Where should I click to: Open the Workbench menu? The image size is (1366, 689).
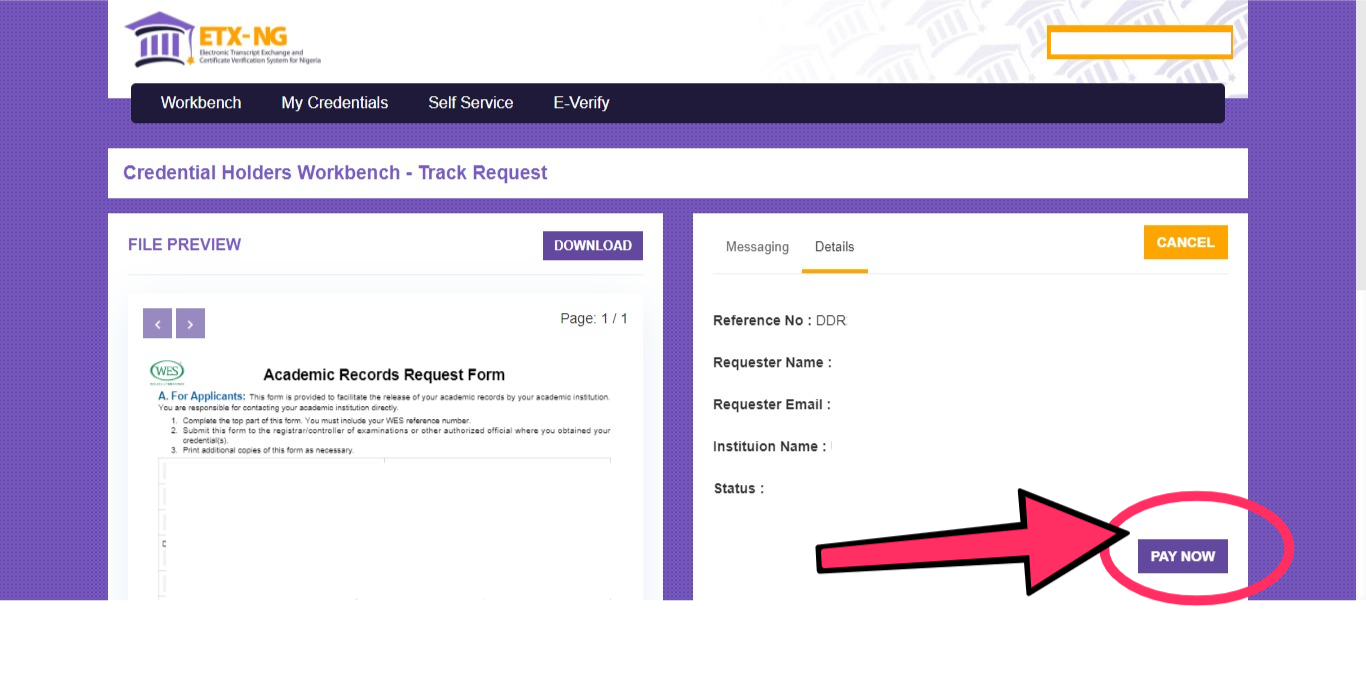(201, 103)
